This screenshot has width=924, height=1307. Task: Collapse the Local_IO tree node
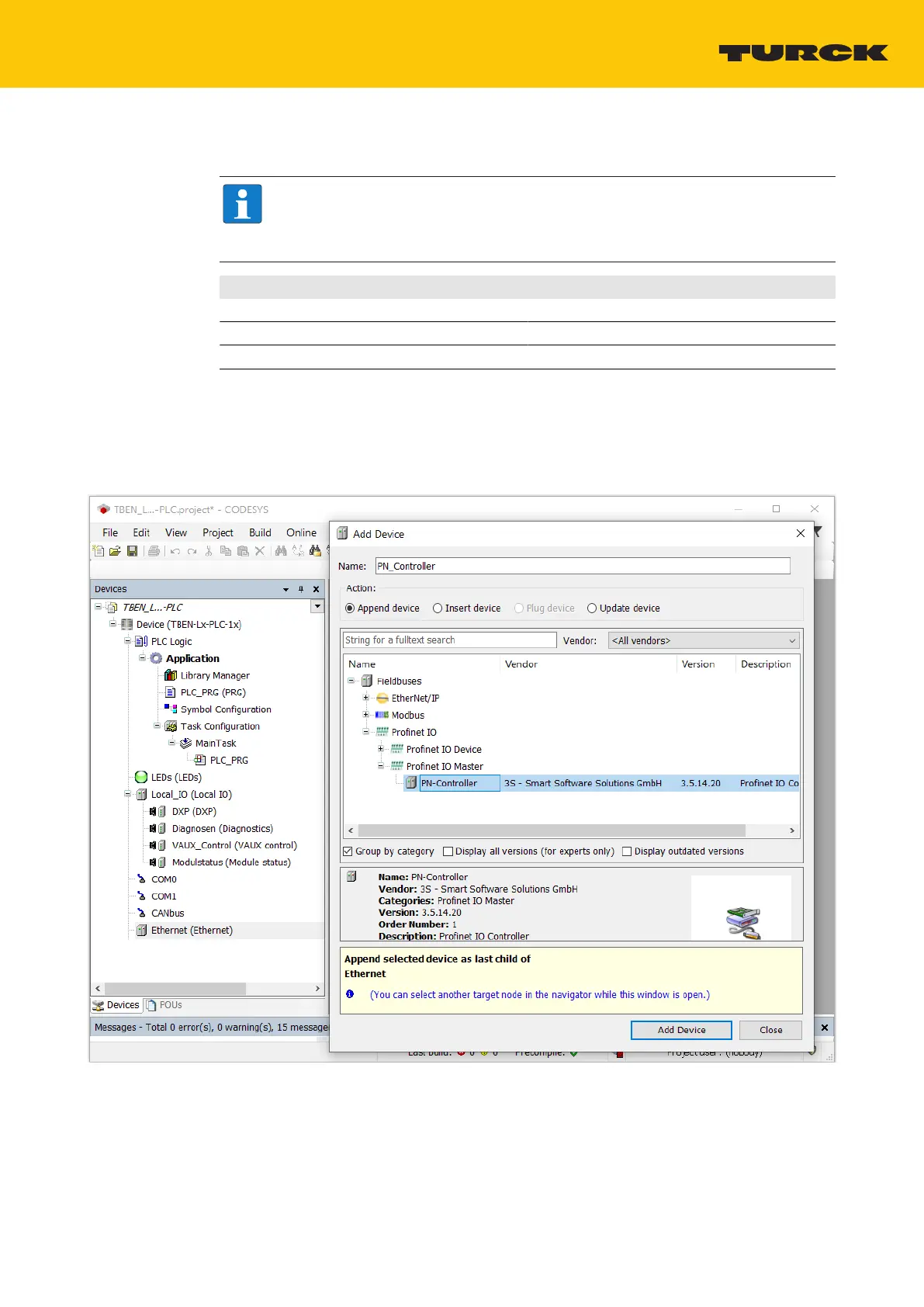pyautogui.click(x=127, y=794)
